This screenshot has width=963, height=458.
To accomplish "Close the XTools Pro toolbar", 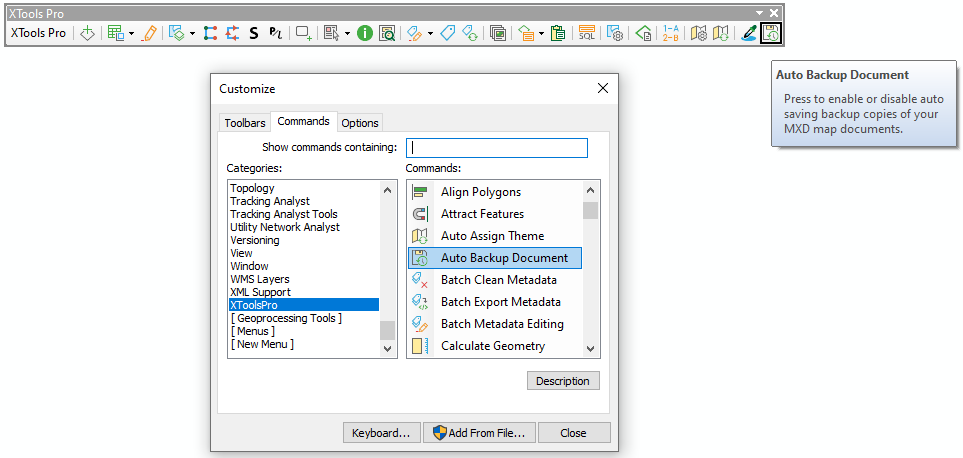I will tap(774, 13).
